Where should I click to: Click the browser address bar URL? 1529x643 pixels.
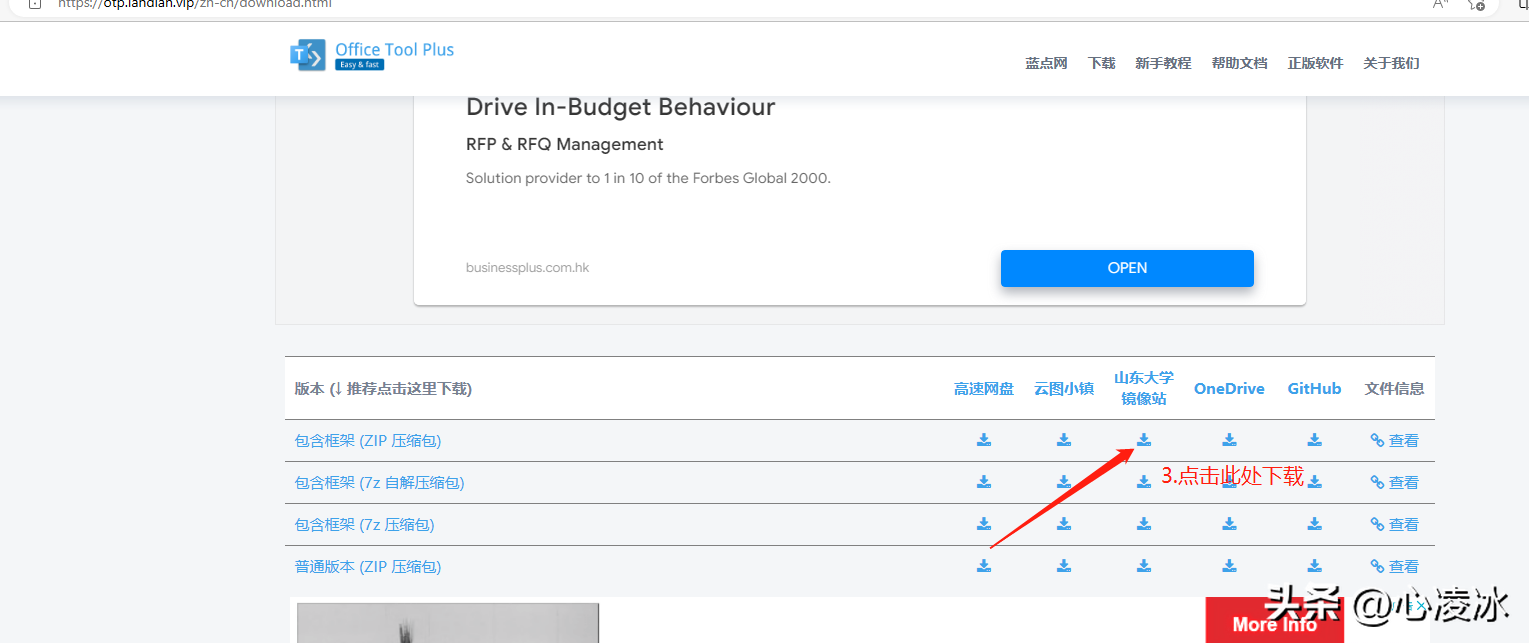(x=195, y=4)
